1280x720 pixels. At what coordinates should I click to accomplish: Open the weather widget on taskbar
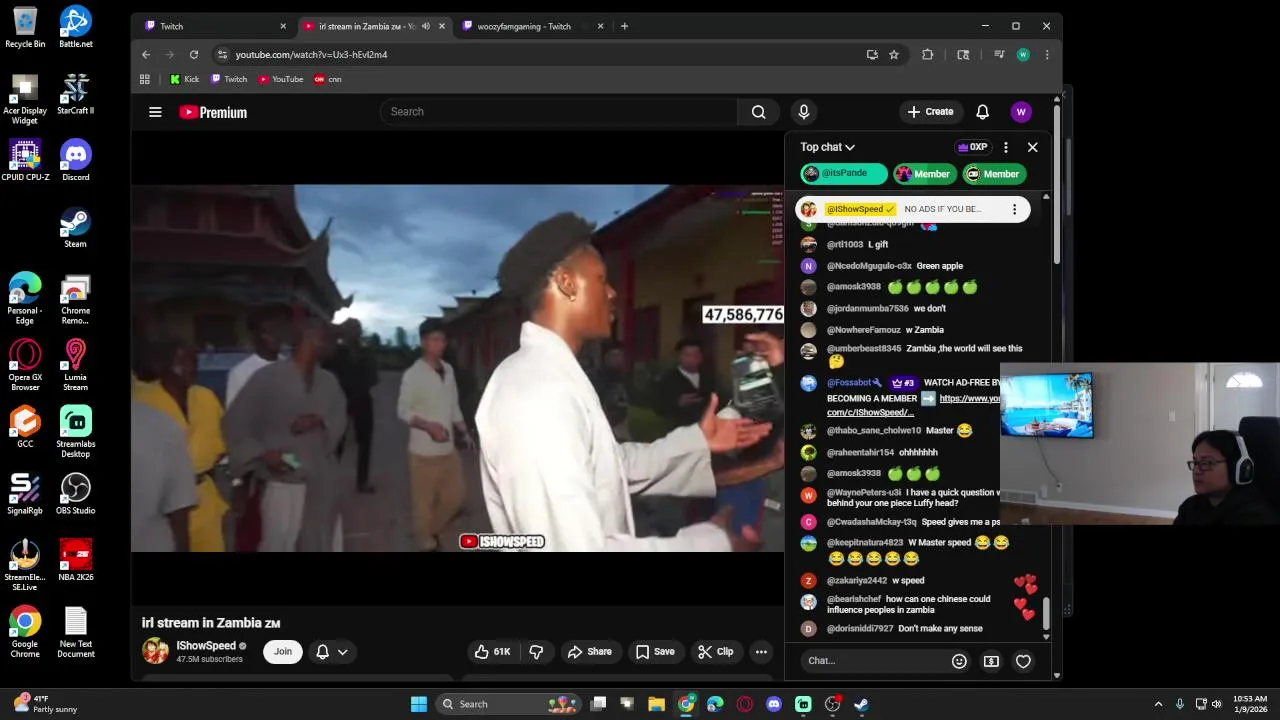point(45,704)
